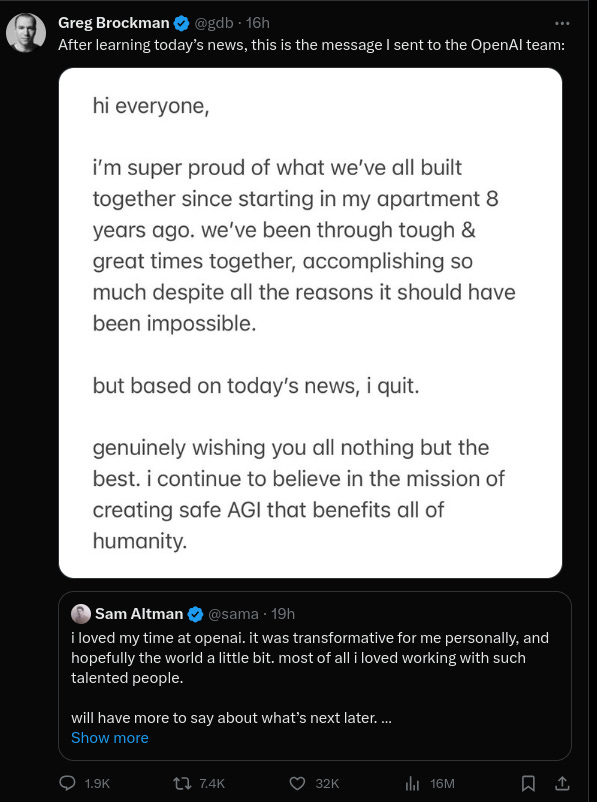The height and width of the screenshot is (802, 597).
Task: Open the three-dot more options menu
Action: [x=562, y=23]
